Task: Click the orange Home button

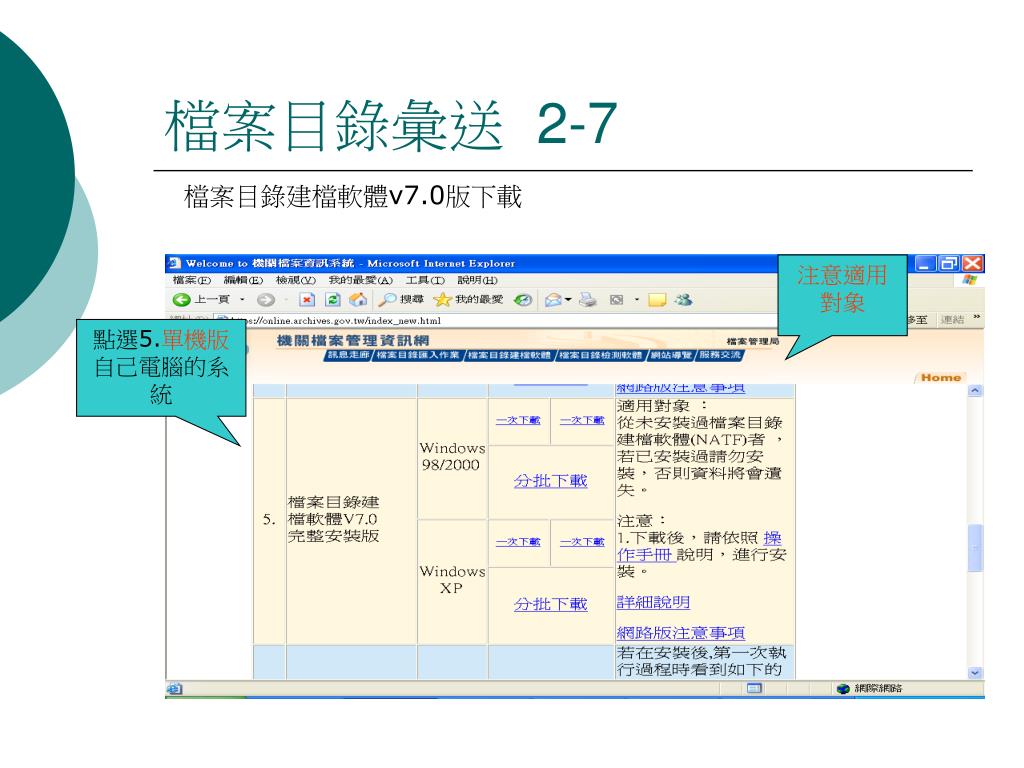Action: point(940,377)
